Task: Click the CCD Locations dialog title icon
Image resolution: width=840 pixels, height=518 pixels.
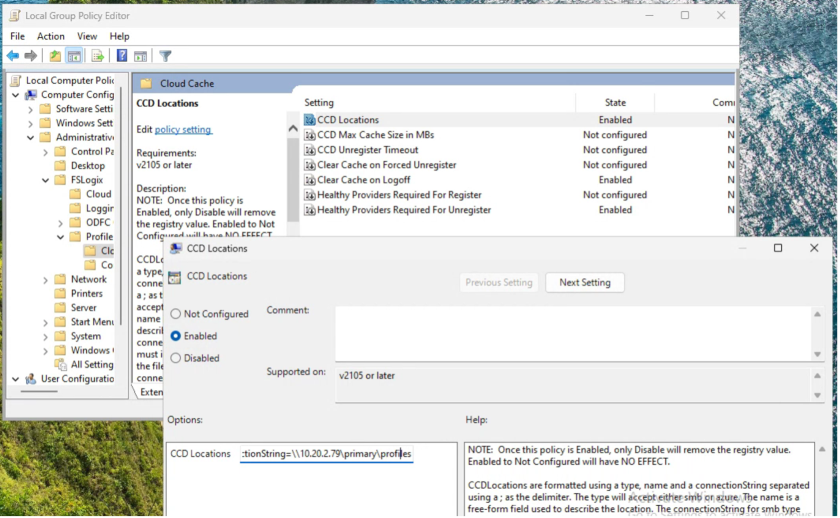Action: click(176, 249)
